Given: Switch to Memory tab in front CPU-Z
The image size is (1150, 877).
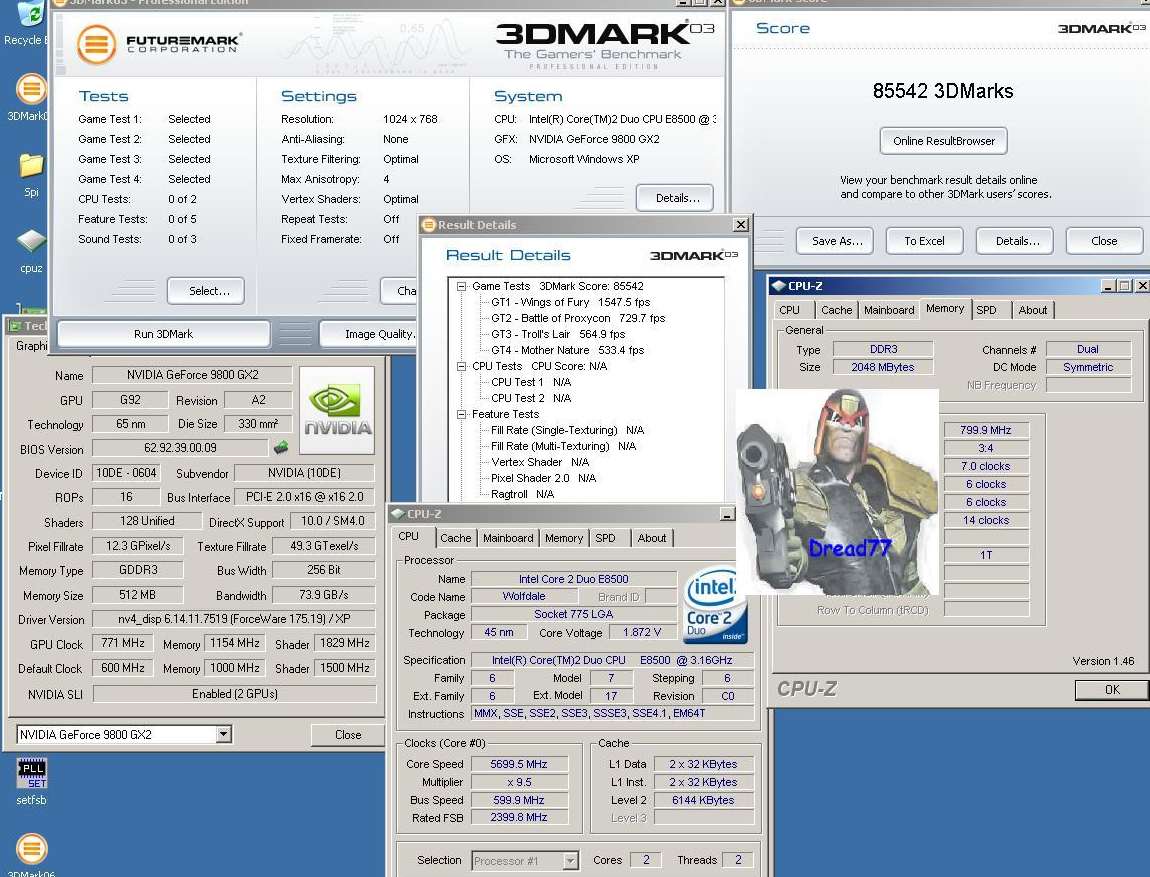Looking at the screenshot, I should point(564,538).
